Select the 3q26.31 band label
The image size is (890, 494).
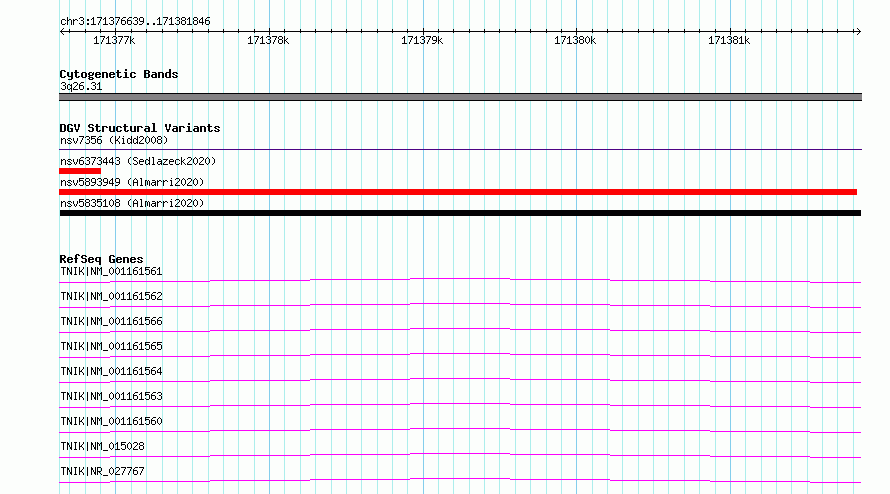tap(81, 86)
